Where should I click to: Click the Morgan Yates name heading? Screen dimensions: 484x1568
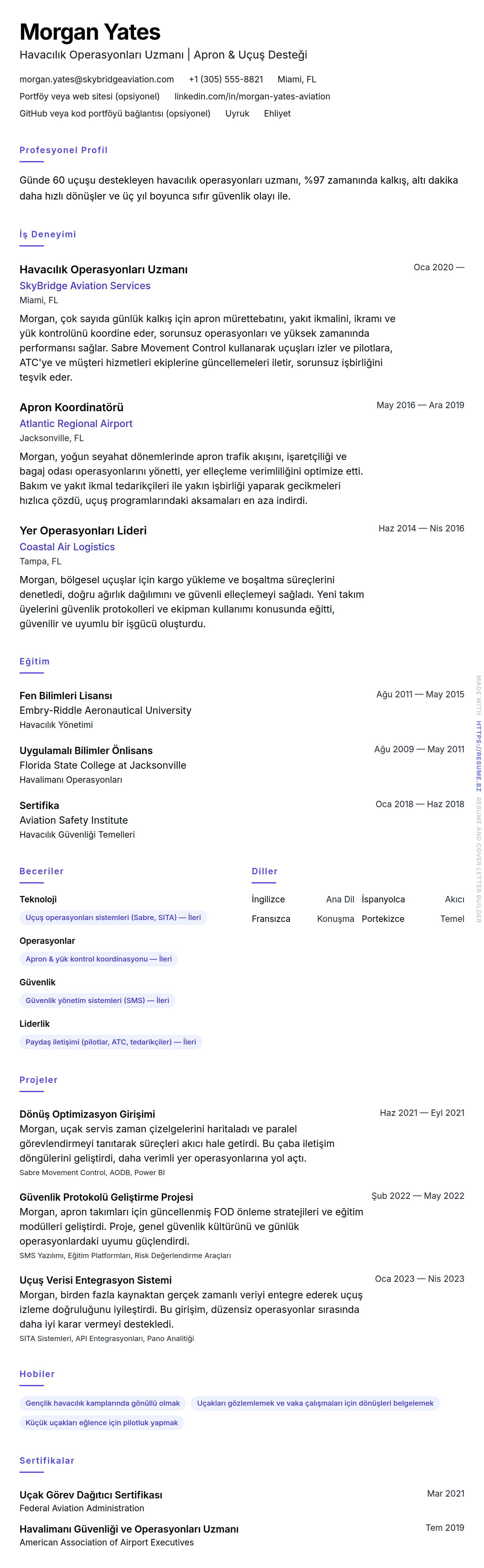90,32
